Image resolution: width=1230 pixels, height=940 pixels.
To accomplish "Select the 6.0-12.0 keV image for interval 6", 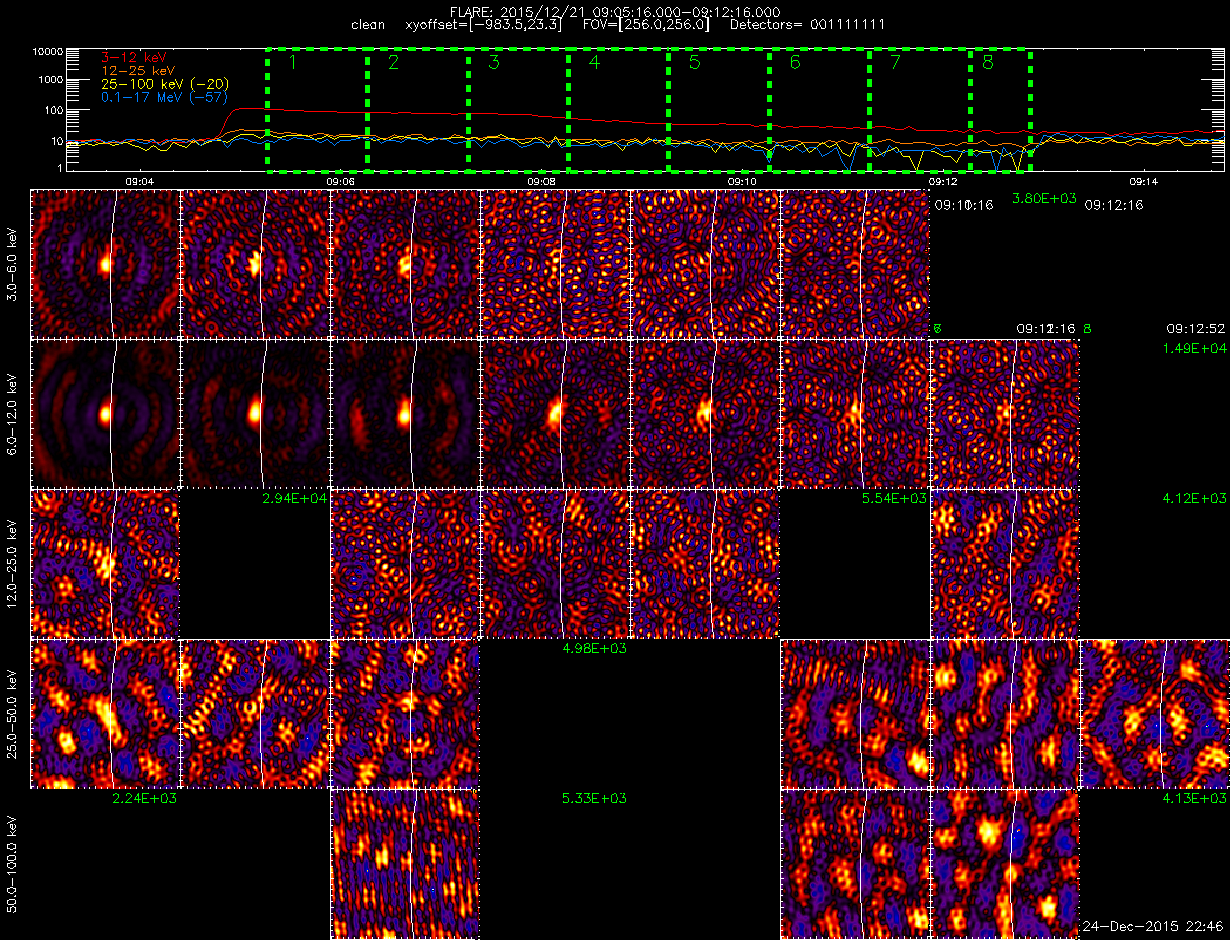I will 855,413.
